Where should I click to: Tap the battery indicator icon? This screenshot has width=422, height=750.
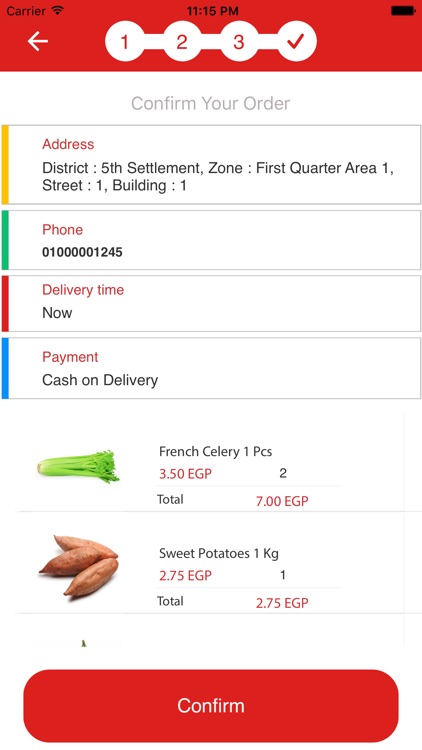point(403,10)
